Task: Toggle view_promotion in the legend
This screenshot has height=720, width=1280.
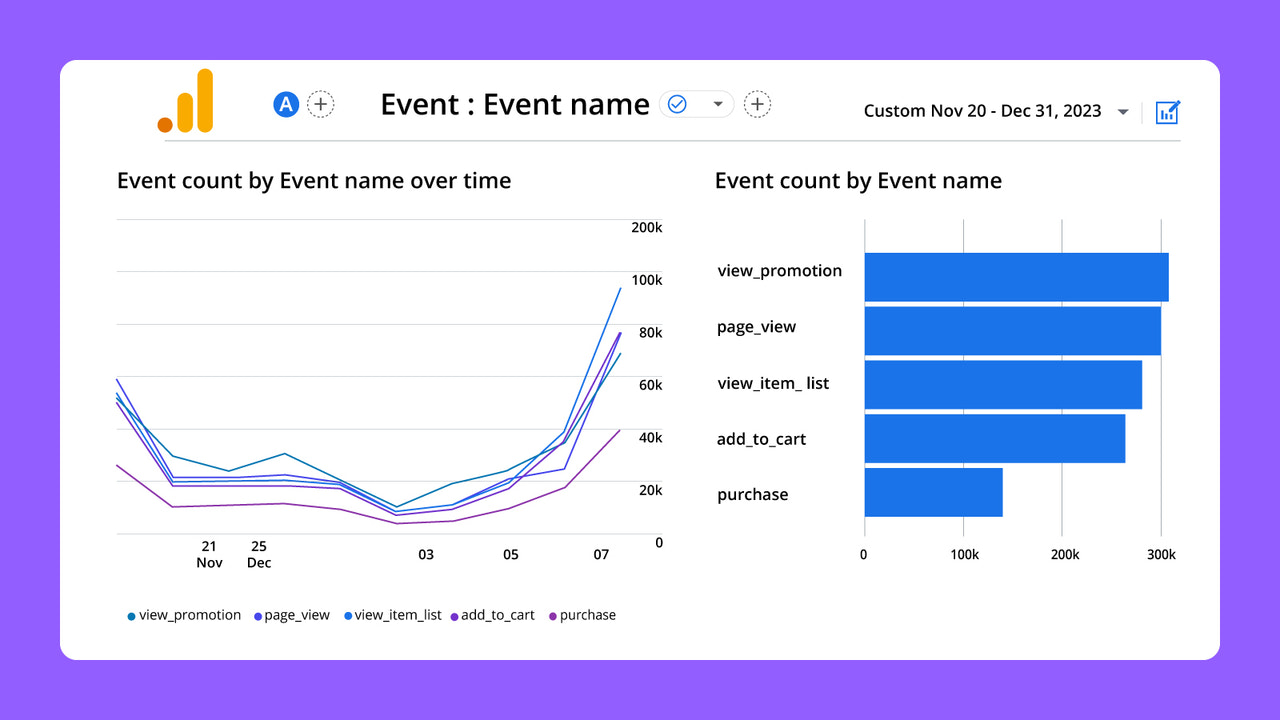Action: [x=184, y=614]
